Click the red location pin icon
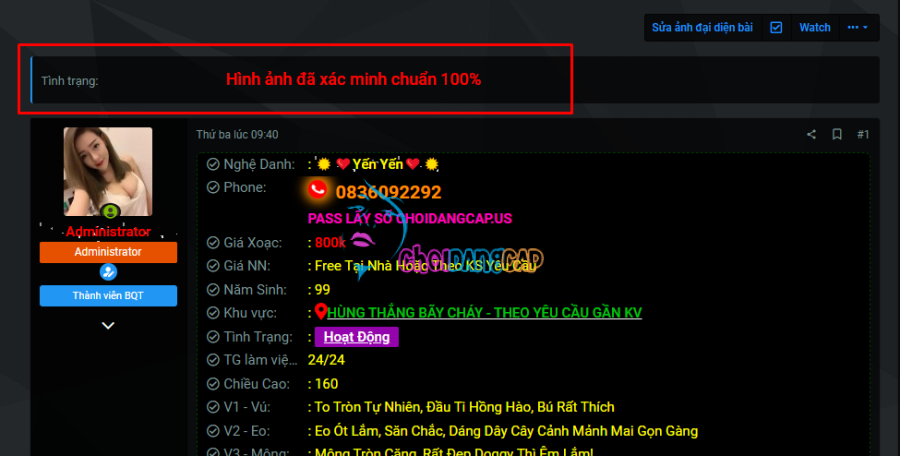This screenshot has width=900, height=456. 321,312
